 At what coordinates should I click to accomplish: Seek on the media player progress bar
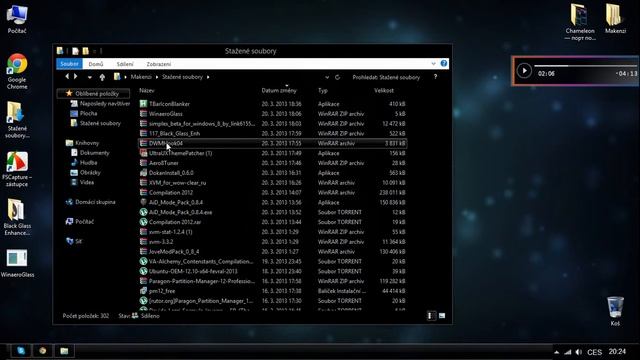tap(586, 65)
